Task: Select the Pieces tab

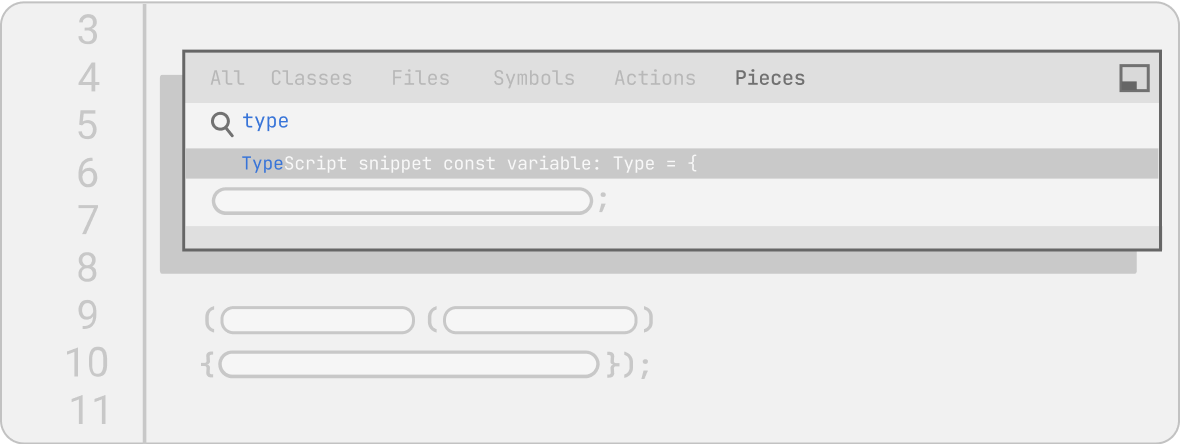Action: [x=769, y=78]
